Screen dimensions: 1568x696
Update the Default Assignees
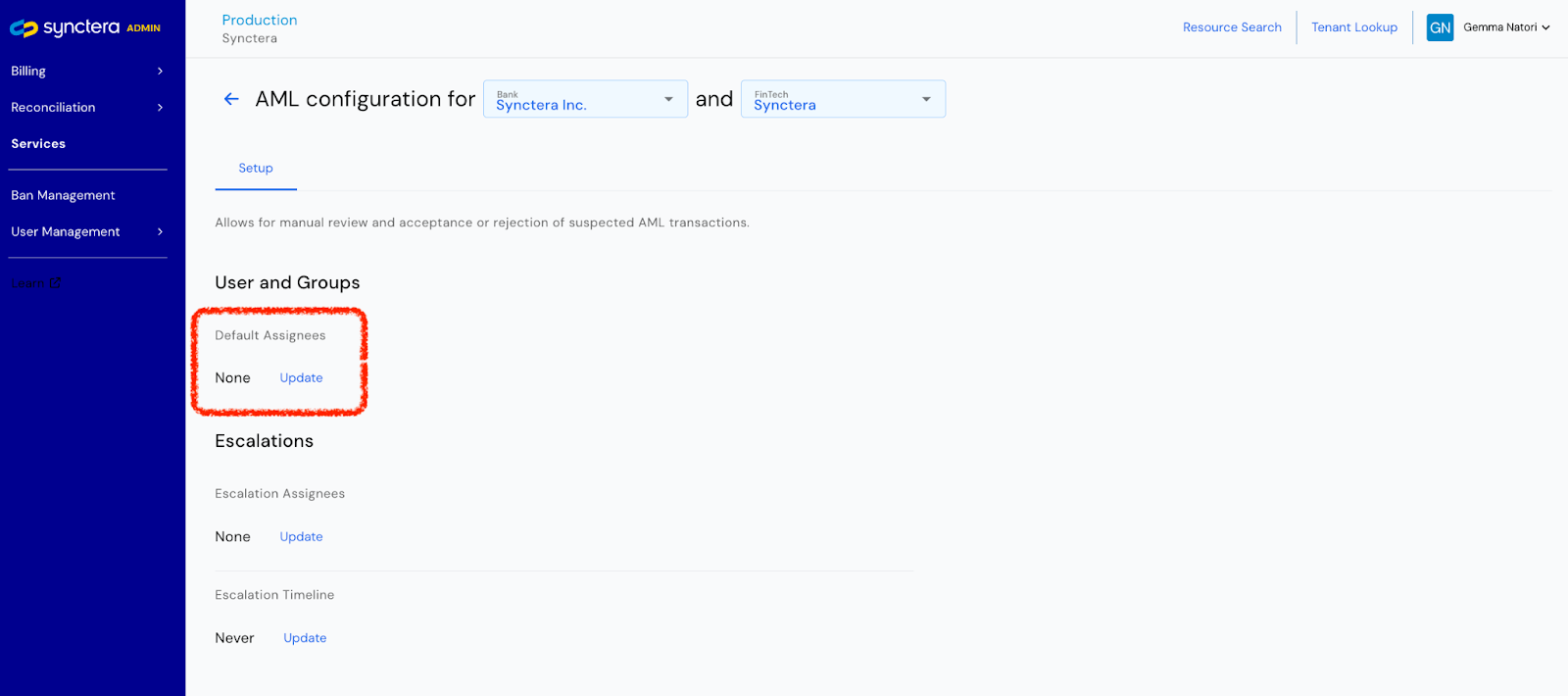tap(301, 377)
